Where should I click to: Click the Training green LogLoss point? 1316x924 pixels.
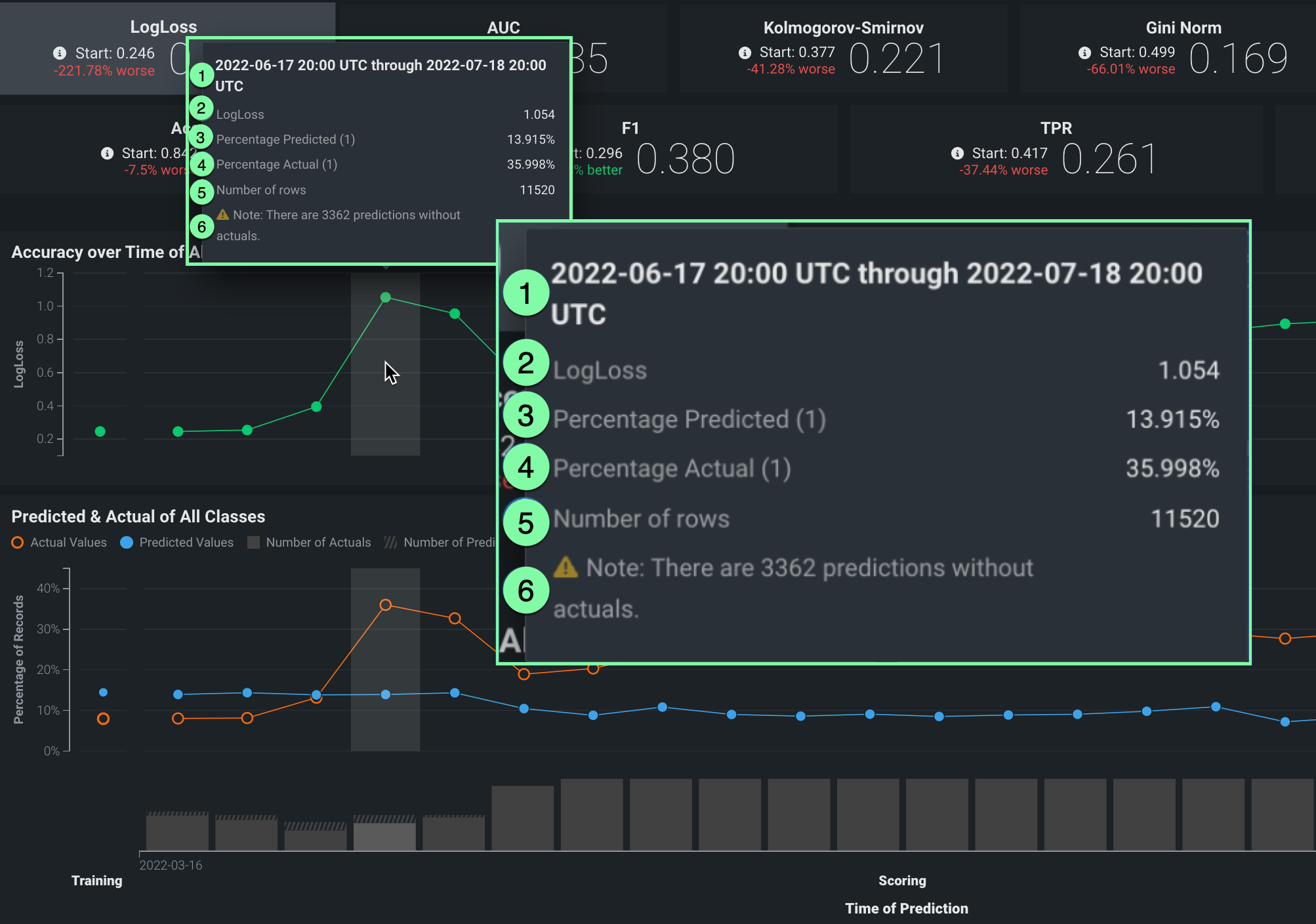[x=100, y=431]
